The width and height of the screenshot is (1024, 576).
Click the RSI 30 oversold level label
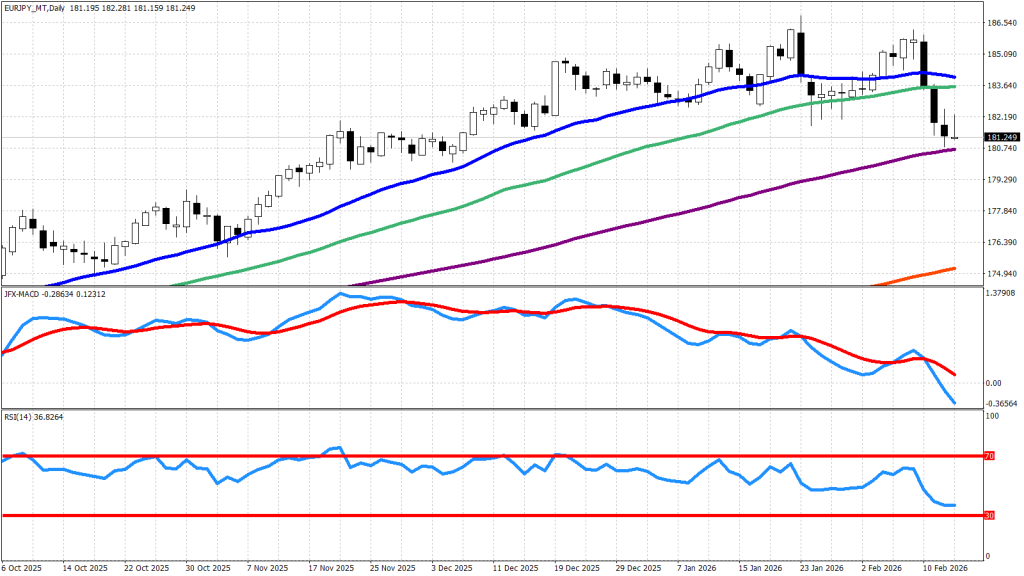tap(989, 516)
